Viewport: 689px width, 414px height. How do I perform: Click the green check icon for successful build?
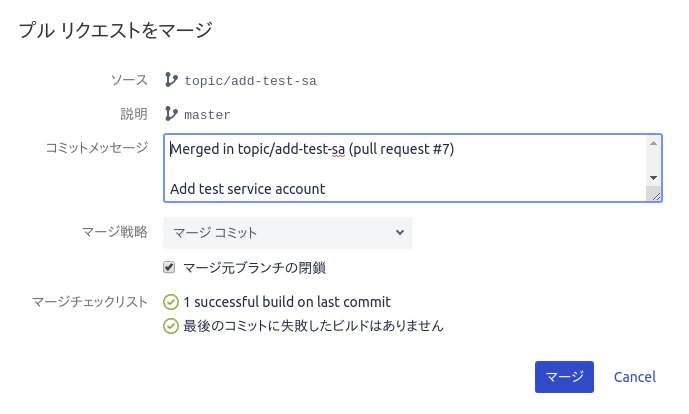click(x=171, y=302)
